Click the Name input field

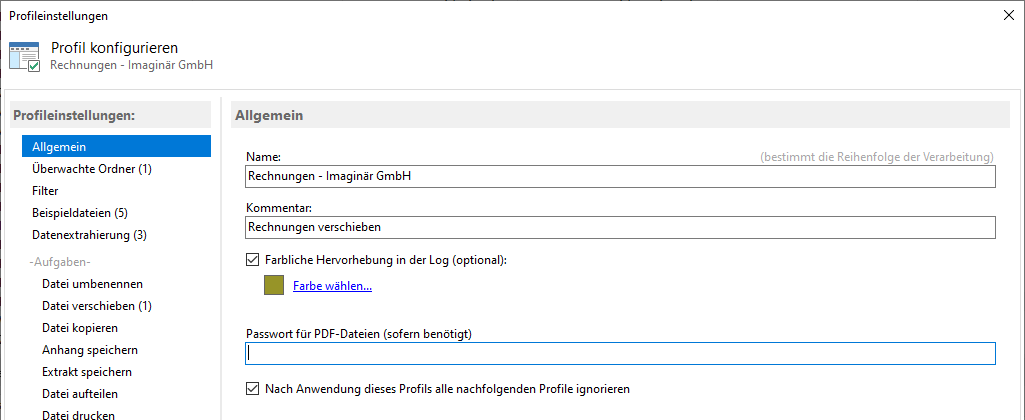coord(620,176)
